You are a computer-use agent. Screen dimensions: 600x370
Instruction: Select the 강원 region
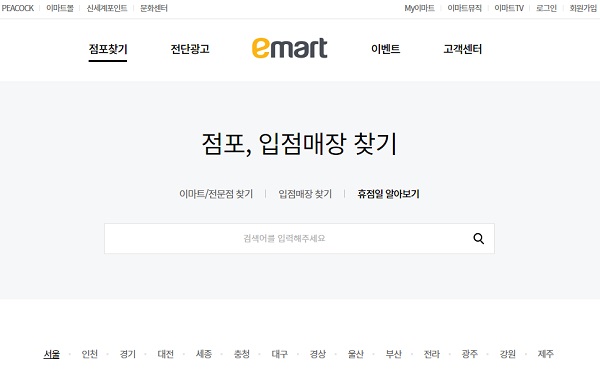(x=507, y=354)
